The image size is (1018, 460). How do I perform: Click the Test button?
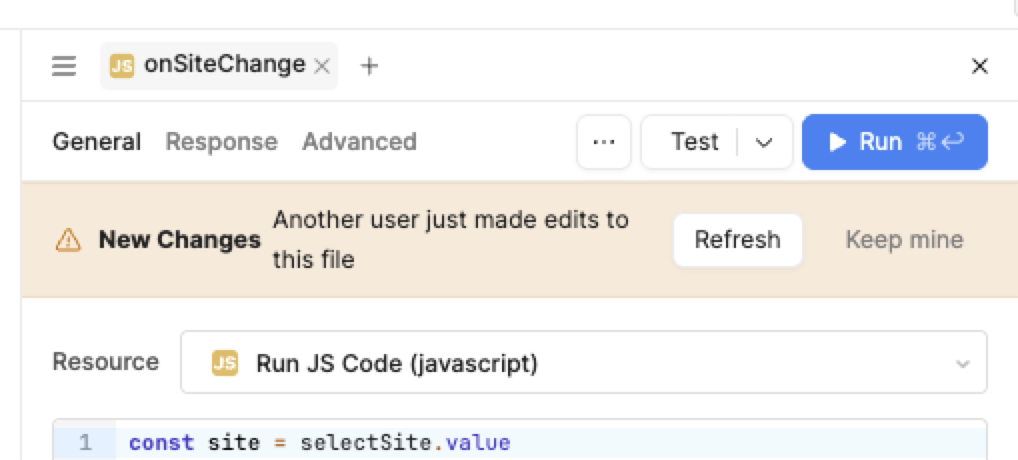tap(694, 142)
